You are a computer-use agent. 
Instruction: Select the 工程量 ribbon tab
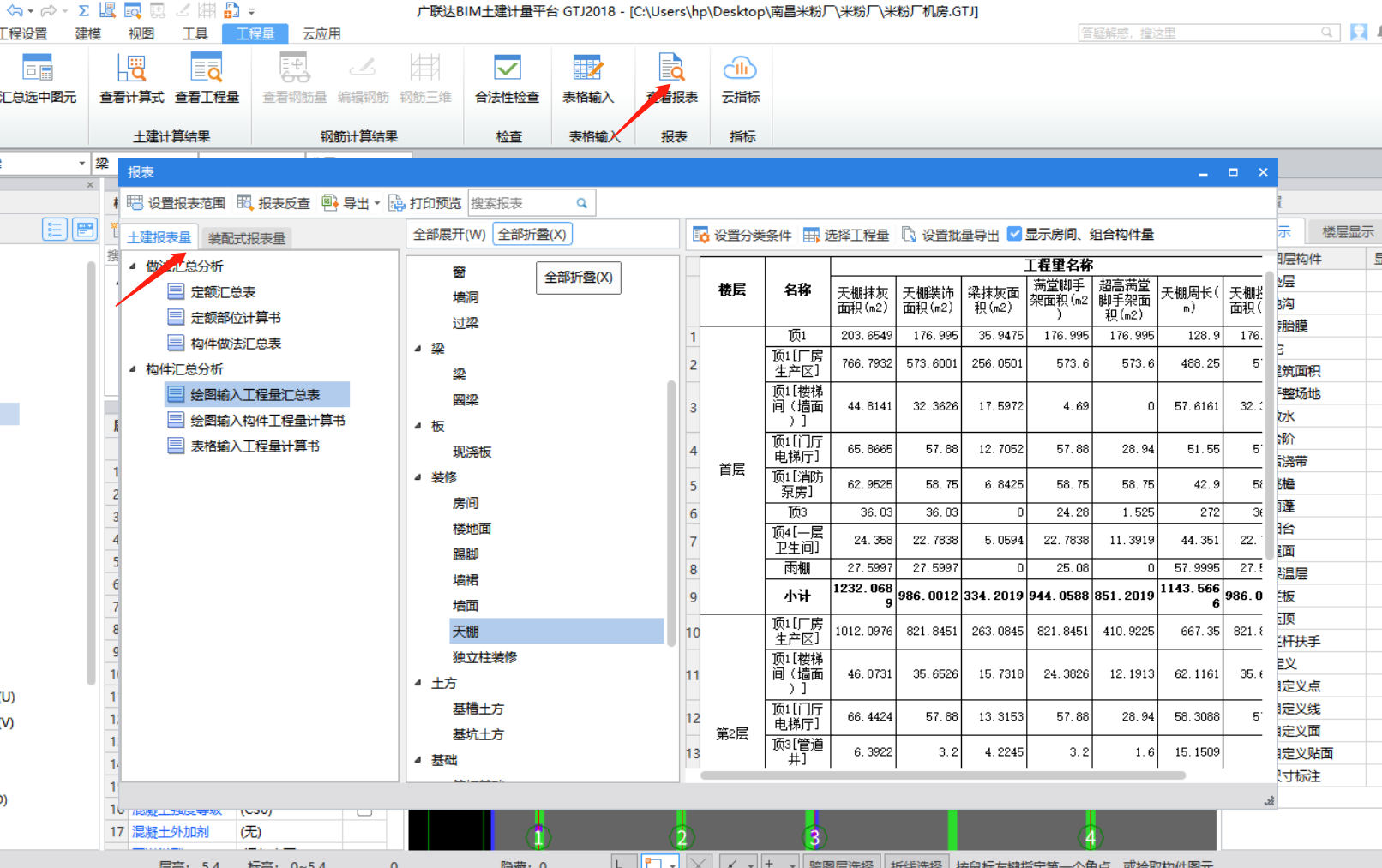[x=255, y=33]
